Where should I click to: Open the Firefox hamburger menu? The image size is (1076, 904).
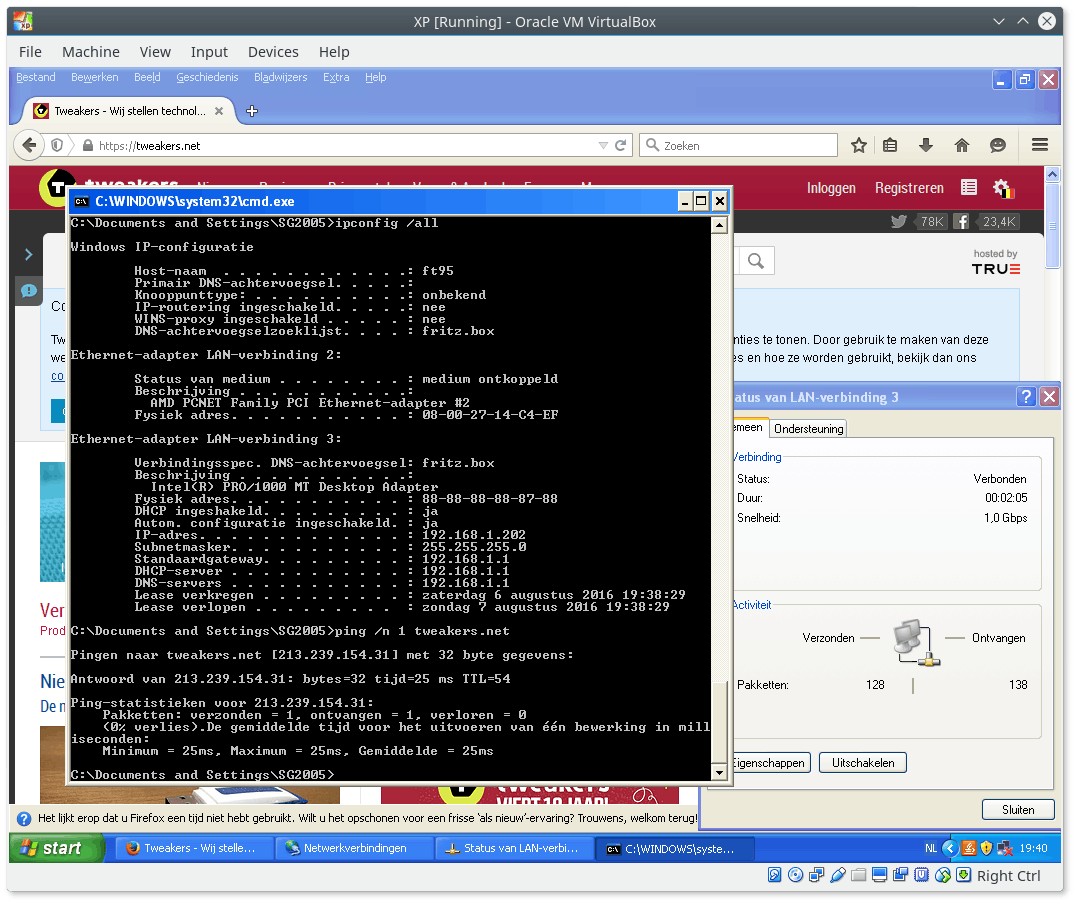[1040, 146]
